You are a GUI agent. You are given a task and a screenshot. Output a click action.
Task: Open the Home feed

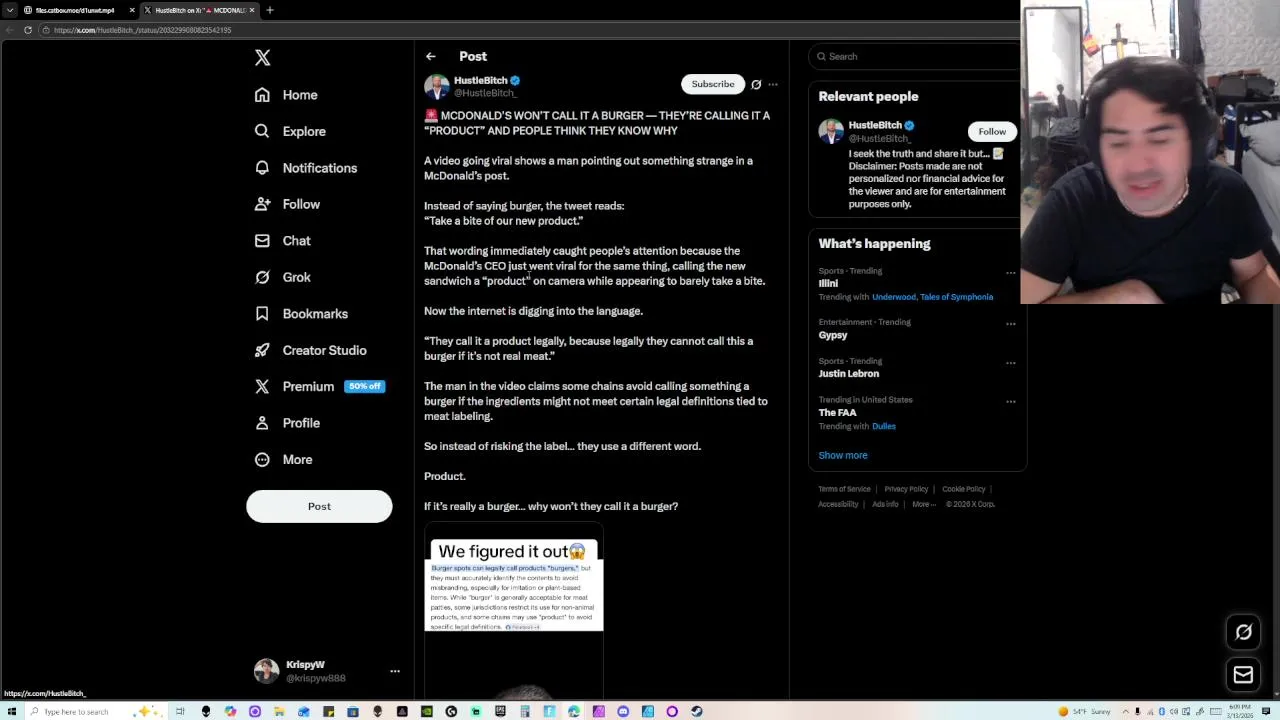286,95
